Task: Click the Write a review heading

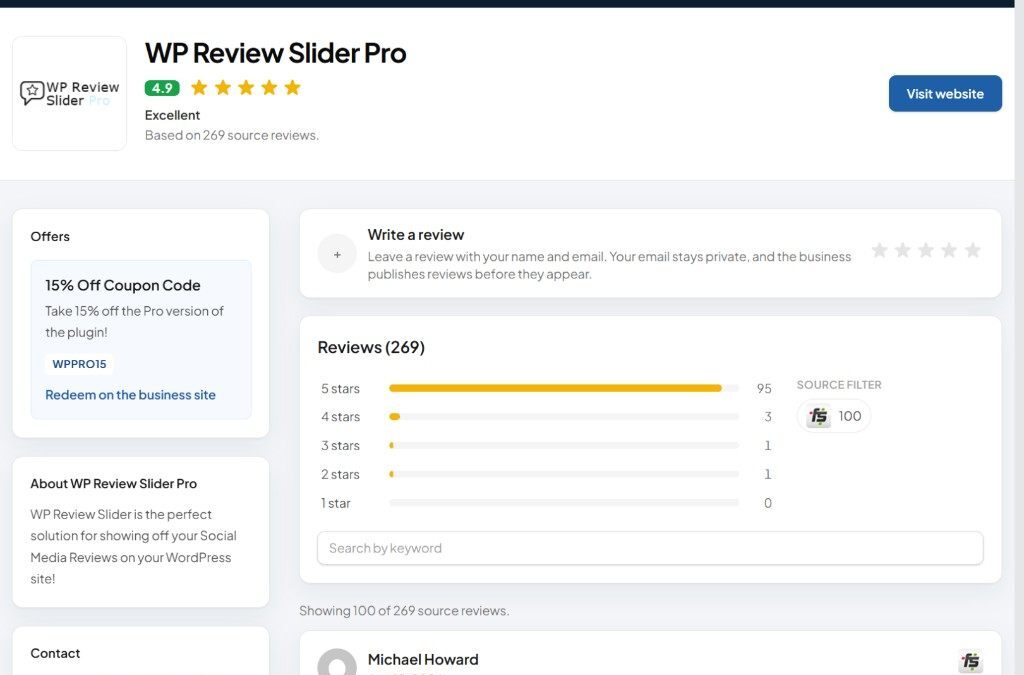Action: 416,234
